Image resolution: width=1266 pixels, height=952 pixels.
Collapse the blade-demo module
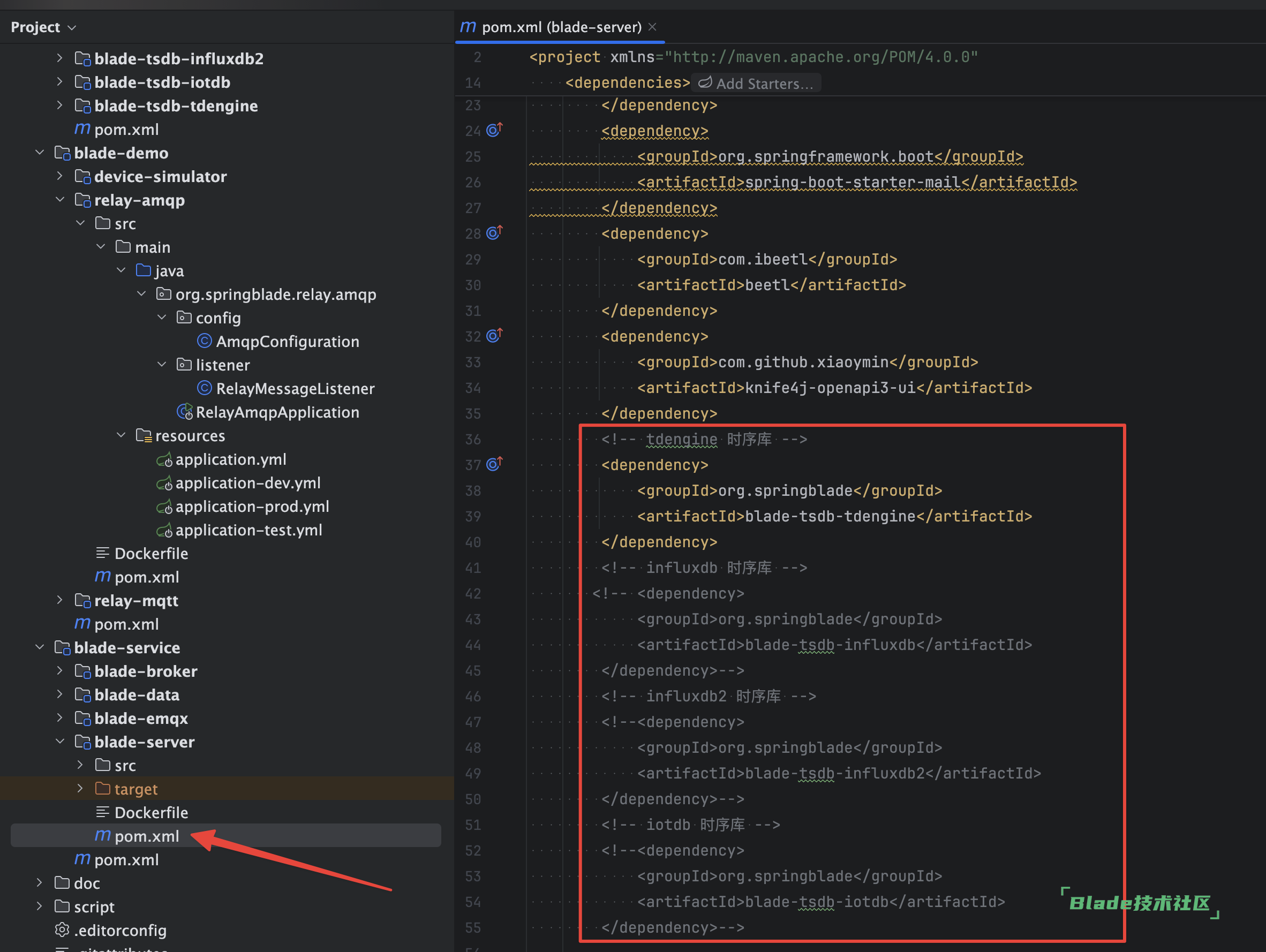click(x=40, y=153)
